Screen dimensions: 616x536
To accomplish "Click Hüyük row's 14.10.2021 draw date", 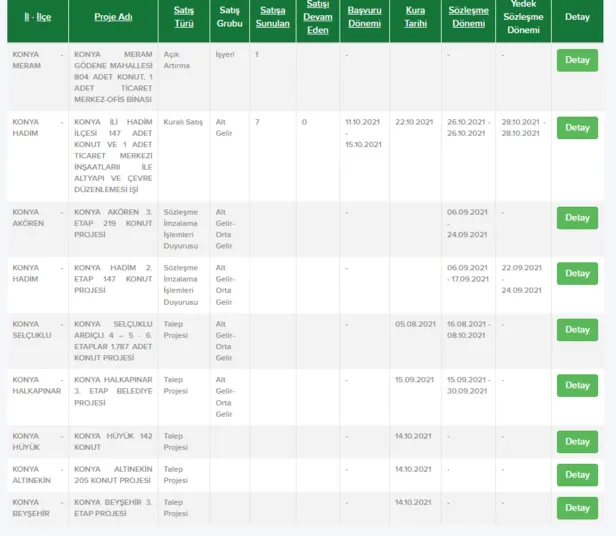I will point(413,436).
